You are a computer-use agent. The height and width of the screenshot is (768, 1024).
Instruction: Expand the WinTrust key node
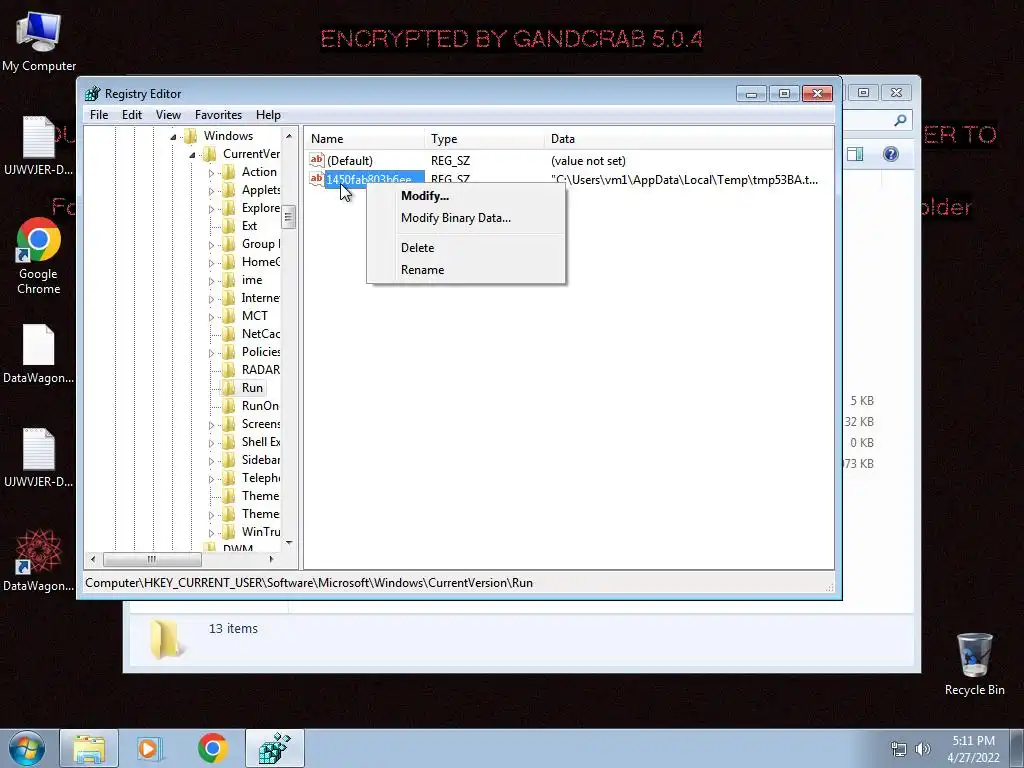211,533
